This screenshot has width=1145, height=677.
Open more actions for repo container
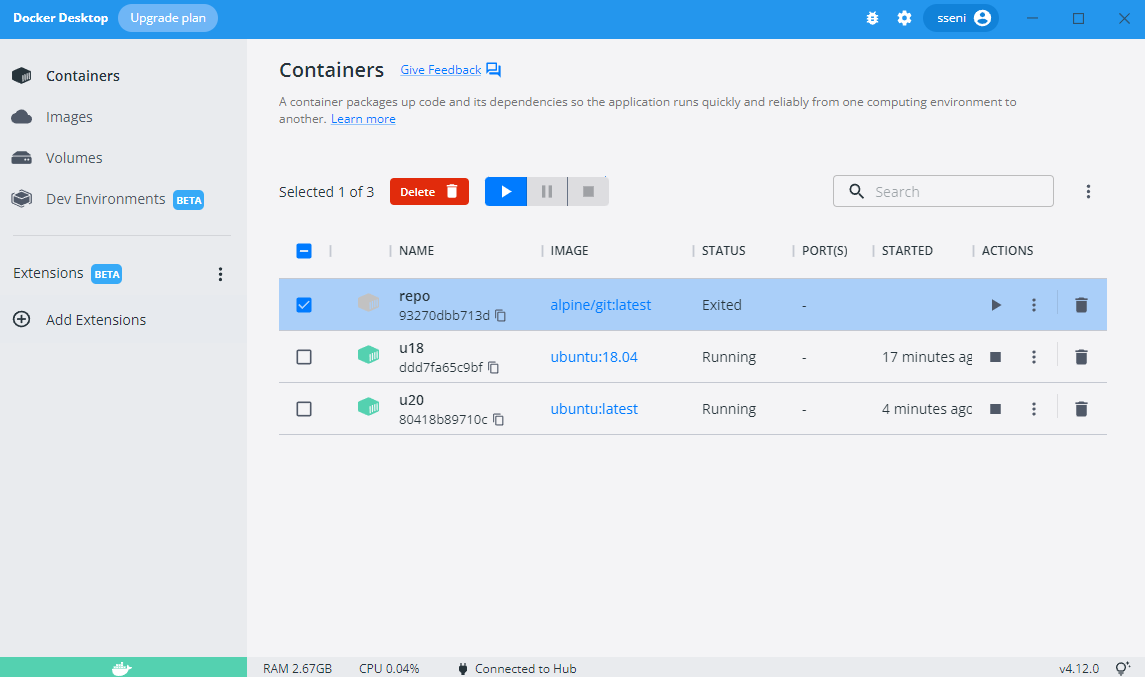(1033, 305)
